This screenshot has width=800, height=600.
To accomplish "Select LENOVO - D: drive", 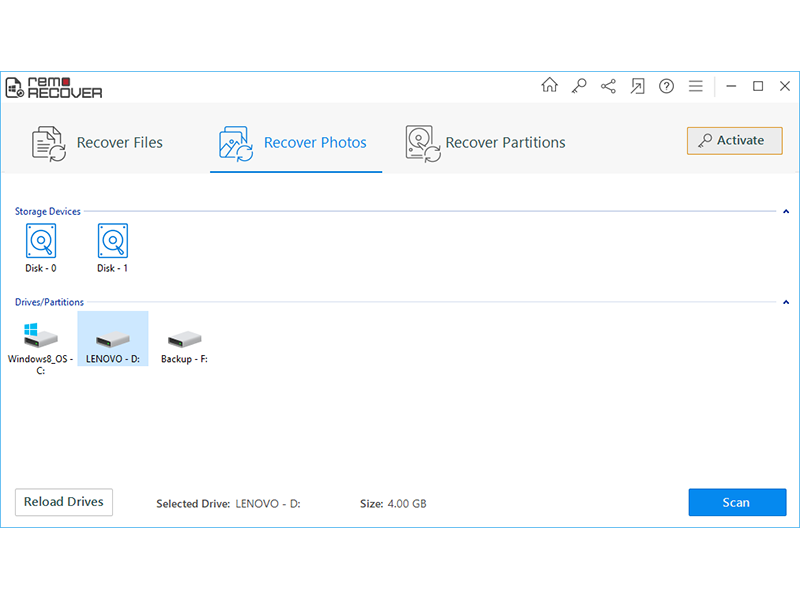I will (113, 339).
